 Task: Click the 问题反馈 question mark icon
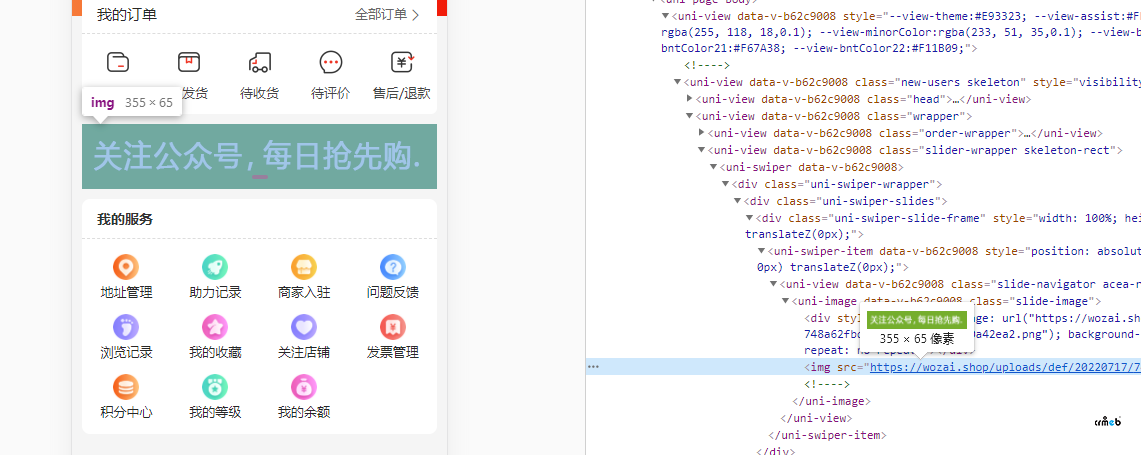coord(392,268)
